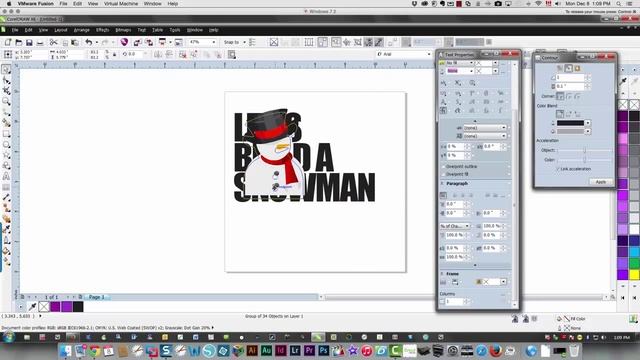Click Apply button in Contour panel
This screenshot has width=640, height=360.
pyautogui.click(x=601, y=182)
